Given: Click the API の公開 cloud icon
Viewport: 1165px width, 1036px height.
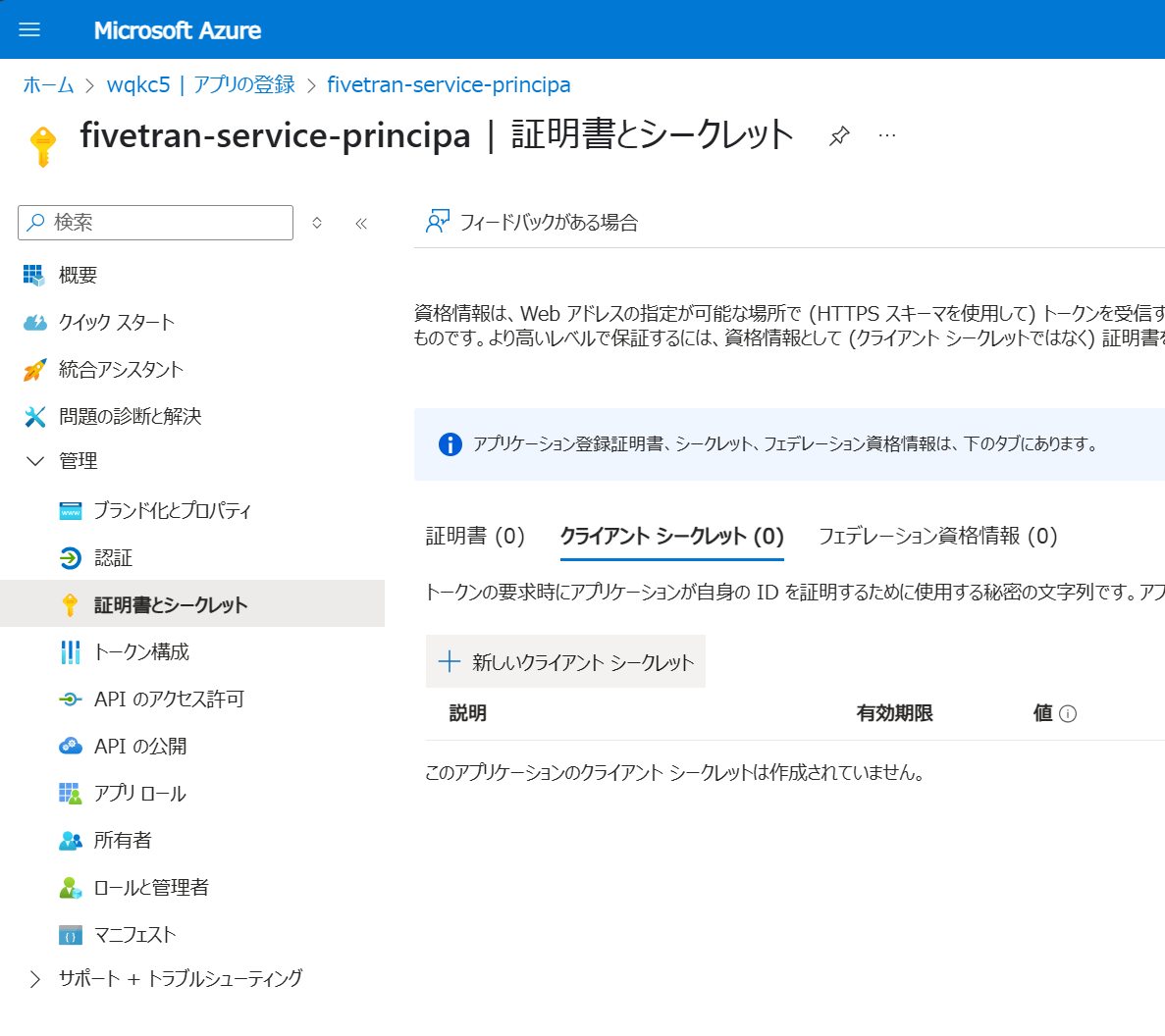Looking at the screenshot, I should tap(70, 747).
